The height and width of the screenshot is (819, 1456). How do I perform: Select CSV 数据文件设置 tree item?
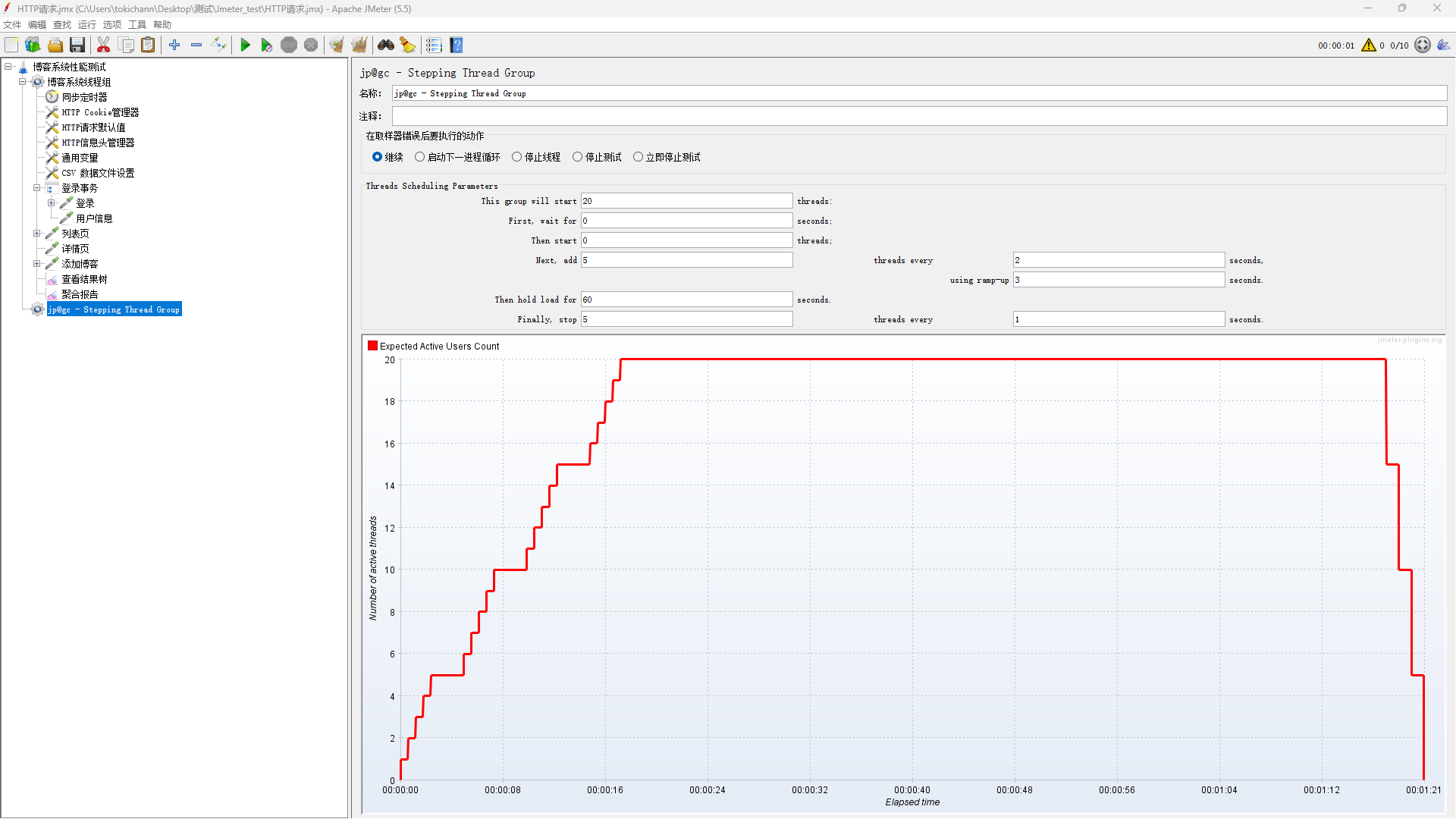click(x=98, y=173)
